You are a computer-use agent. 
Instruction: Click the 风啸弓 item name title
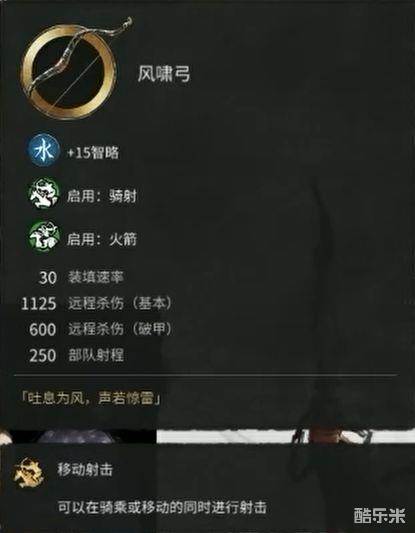(164, 74)
